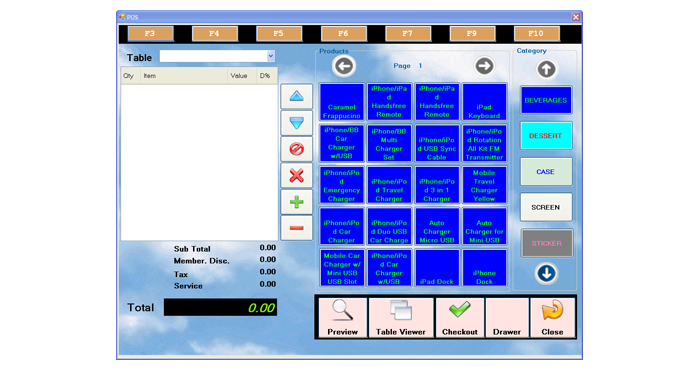The width and height of the screenshot is (700, 371).
Task: Open cash Drawer button
Action: 507,317
